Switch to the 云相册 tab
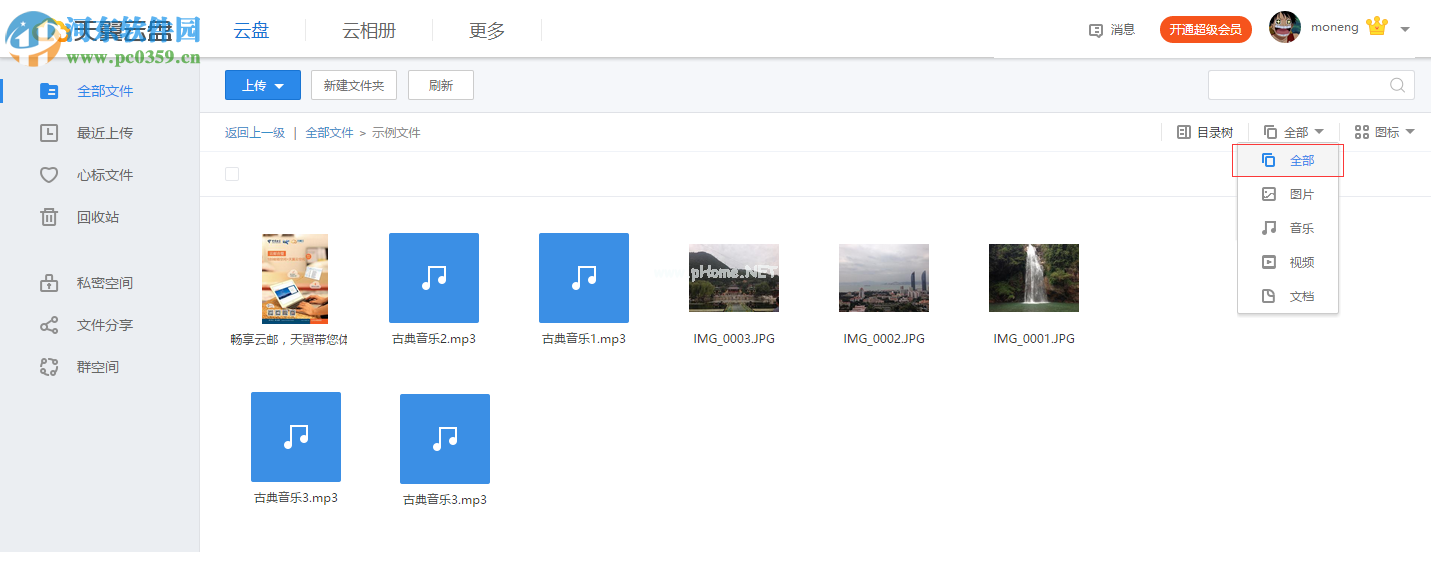 369,30
